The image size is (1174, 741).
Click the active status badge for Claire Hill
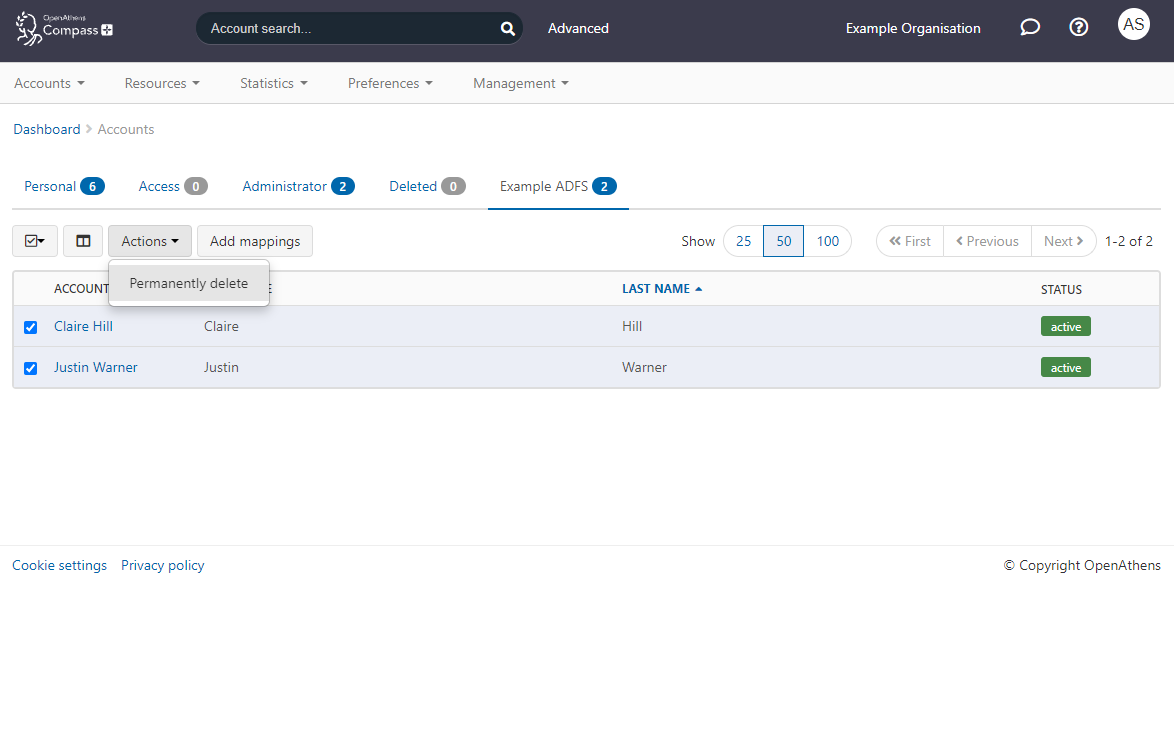[1065, 326]
